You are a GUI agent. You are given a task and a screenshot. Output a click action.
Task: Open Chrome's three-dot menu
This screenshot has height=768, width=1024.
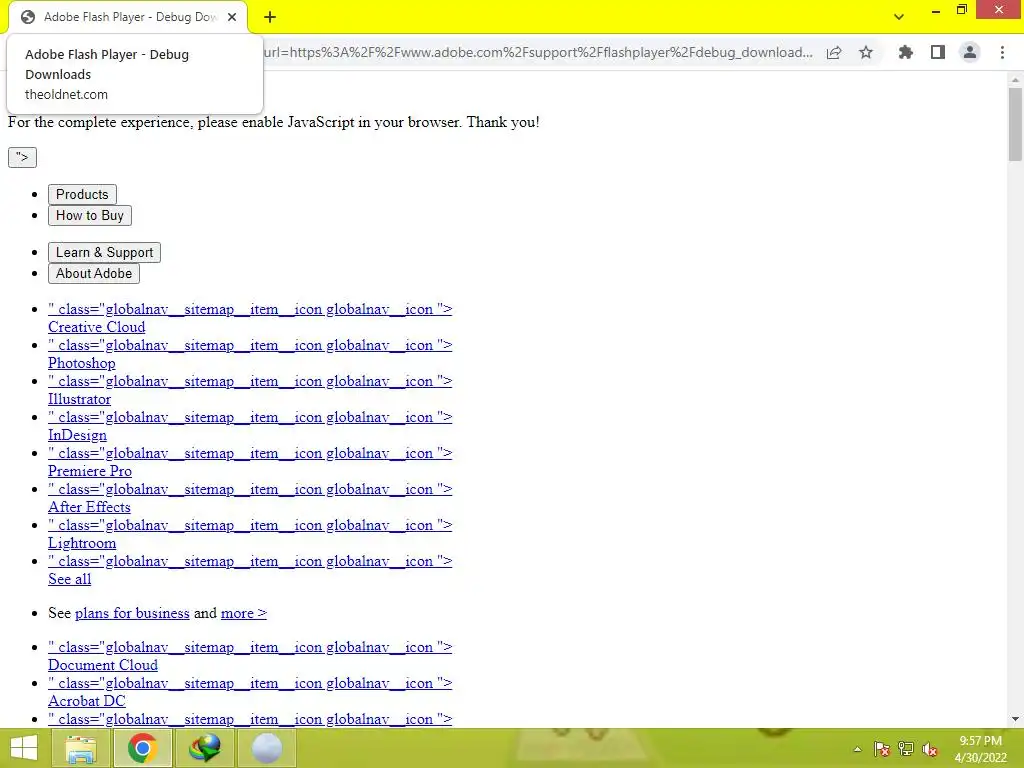(1002, 52)
